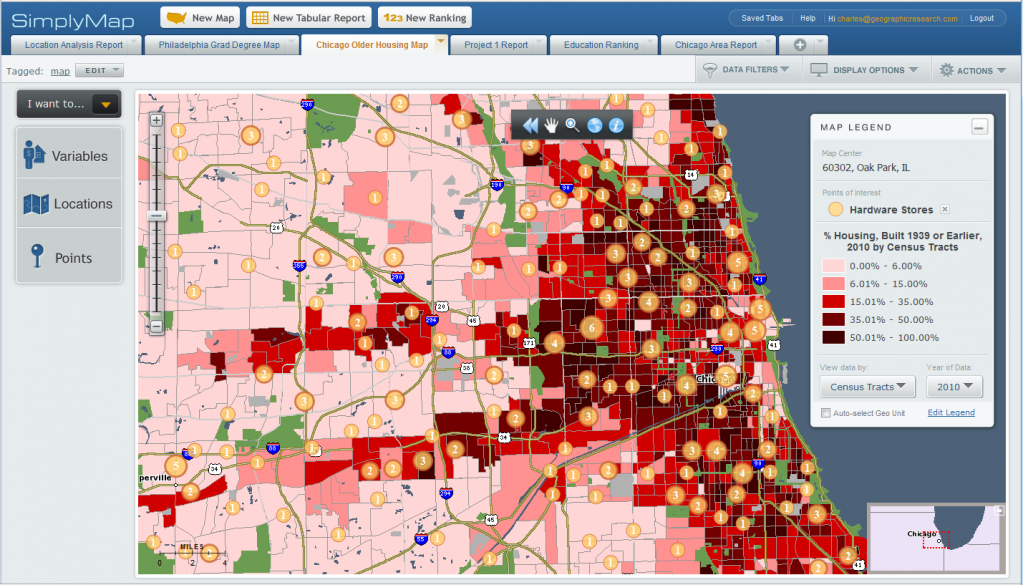Zoom out with the minus button
This screenshot has width=1023, height=585.
point(157,325)
